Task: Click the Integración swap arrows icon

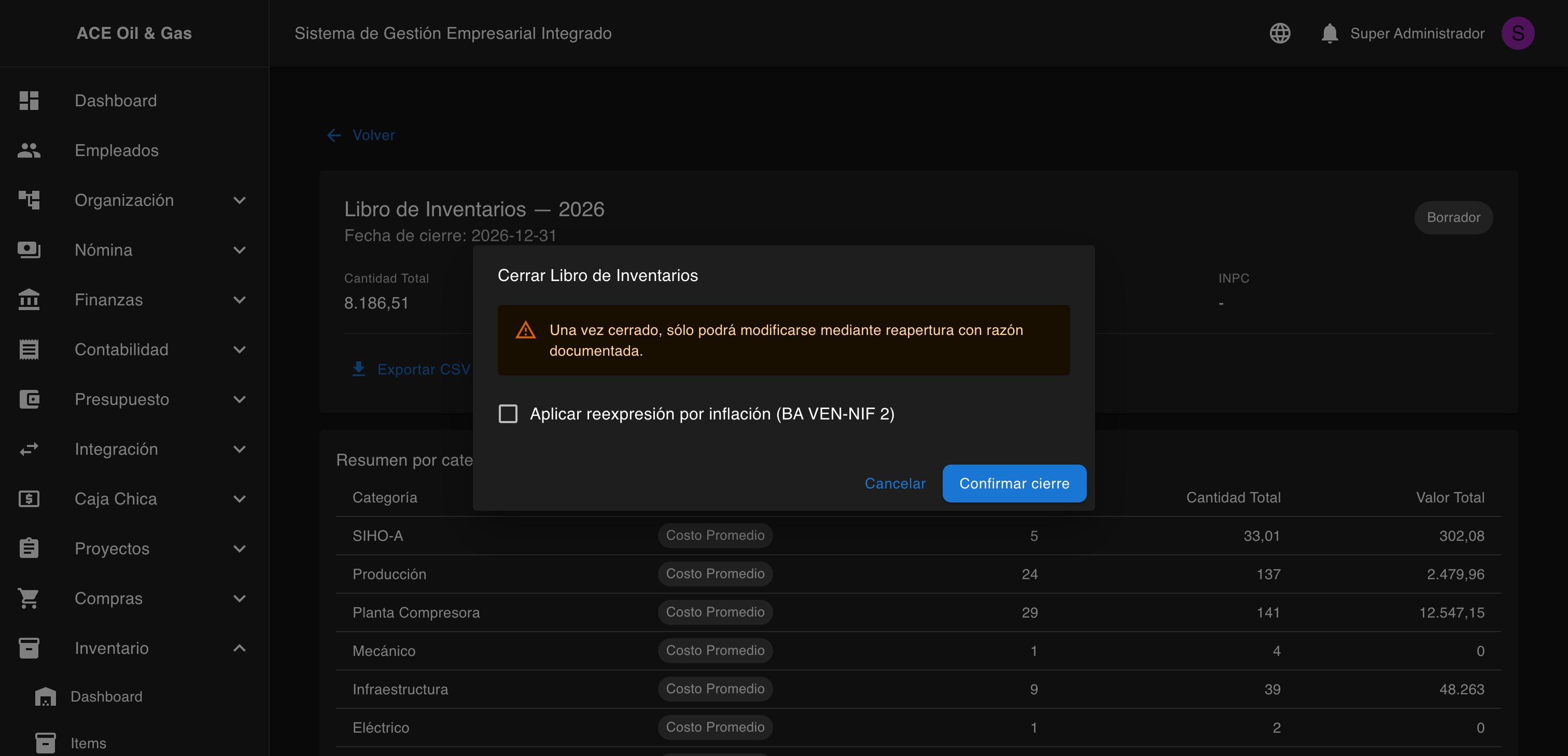Action: point(29,449)
